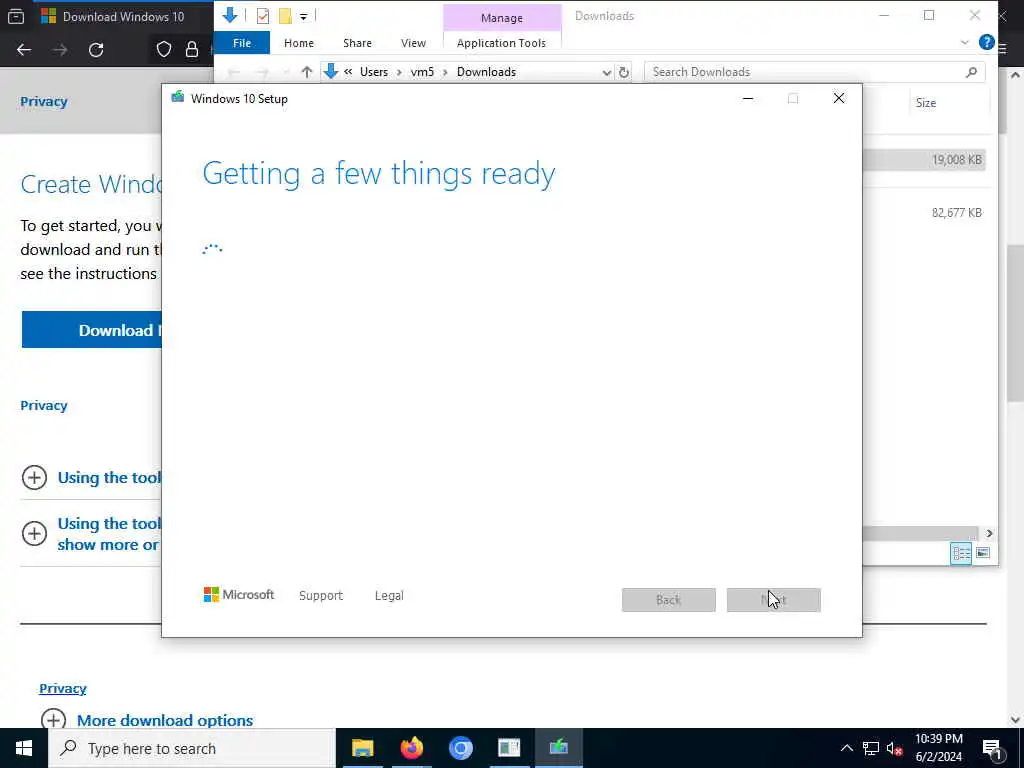Open the View ribbon tab
The image size is (1024, 768).
413,43
